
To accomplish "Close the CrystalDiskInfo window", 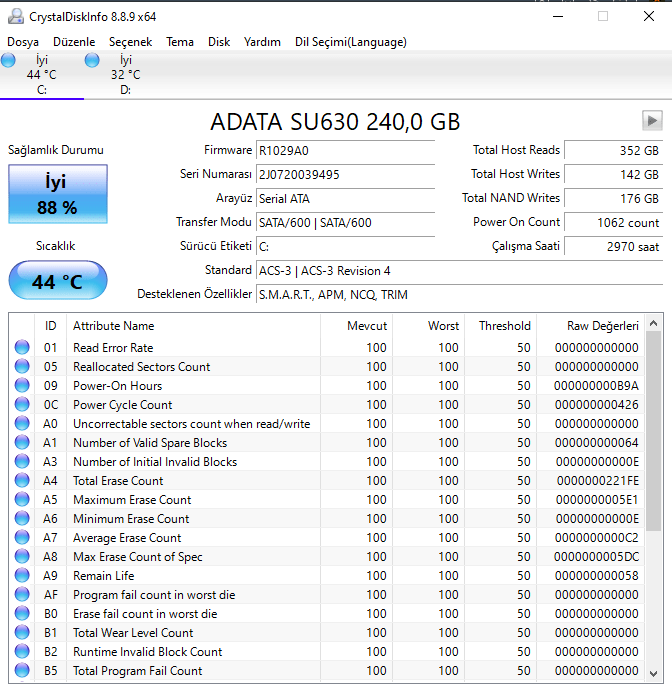I will click(x=649, y=16).
